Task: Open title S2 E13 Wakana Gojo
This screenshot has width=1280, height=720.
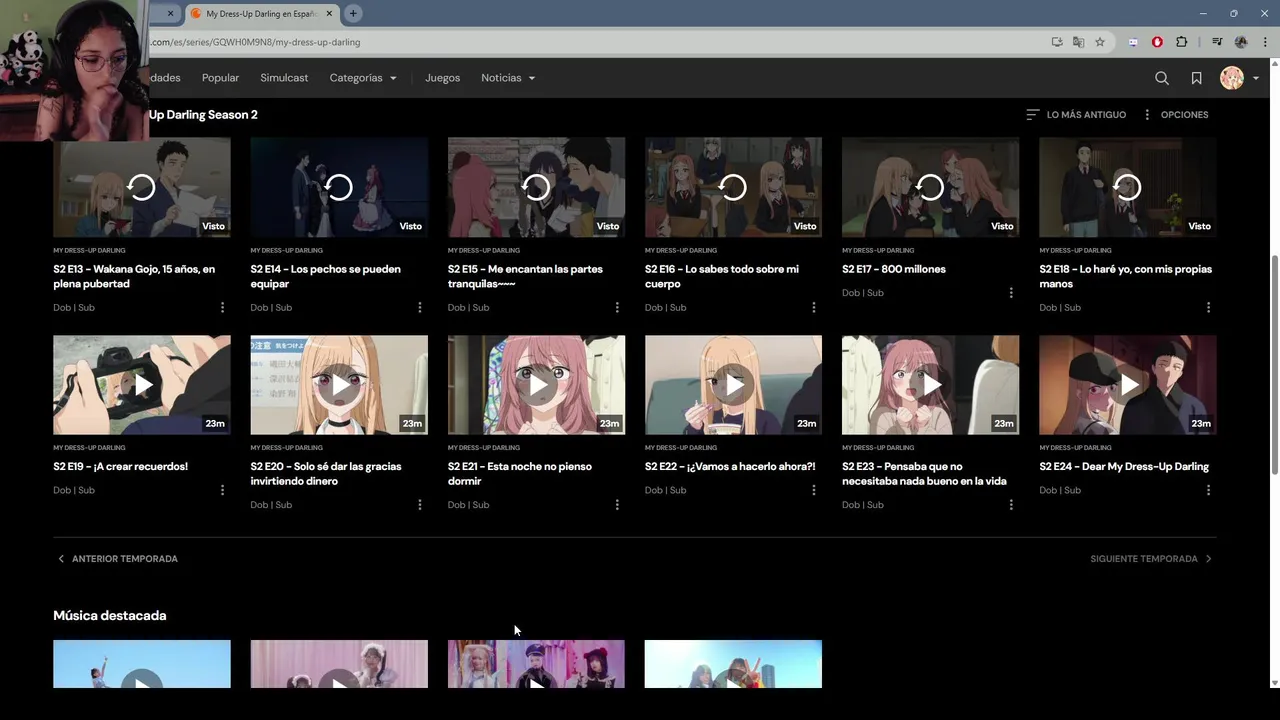Action: click(134, 276)
